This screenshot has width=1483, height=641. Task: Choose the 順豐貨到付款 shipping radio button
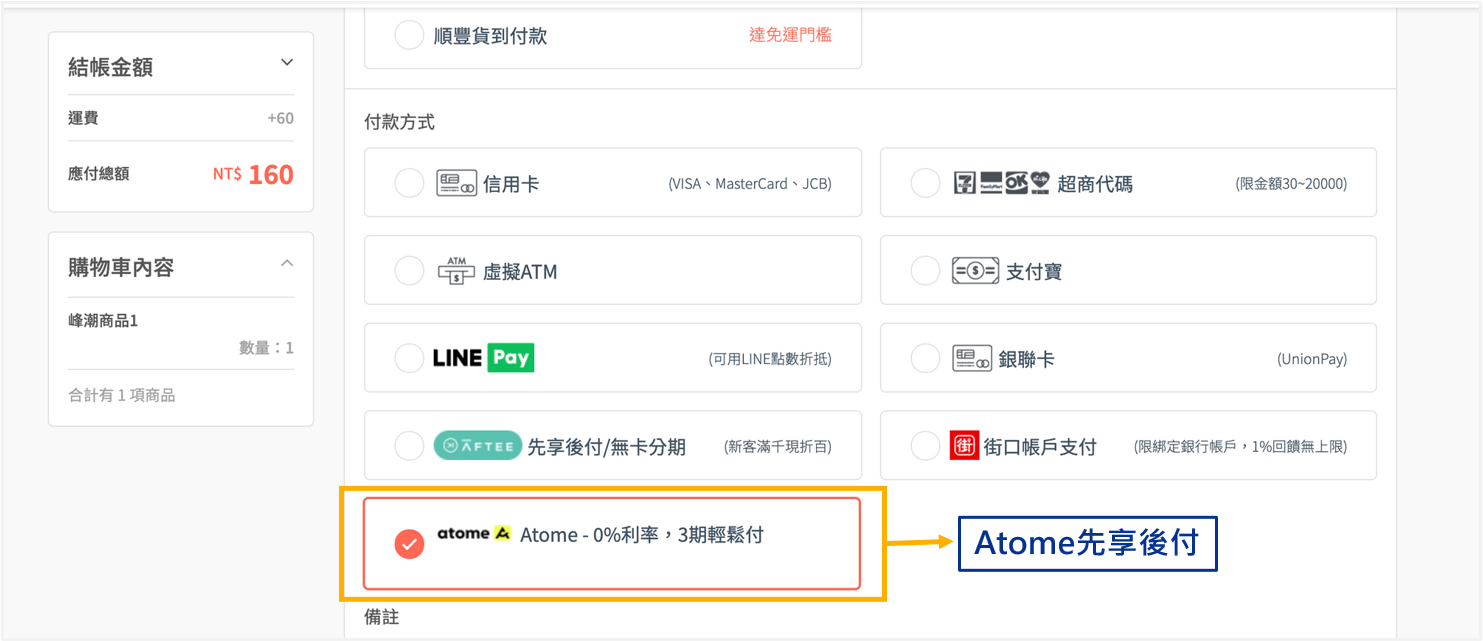(x=409, y=36)
